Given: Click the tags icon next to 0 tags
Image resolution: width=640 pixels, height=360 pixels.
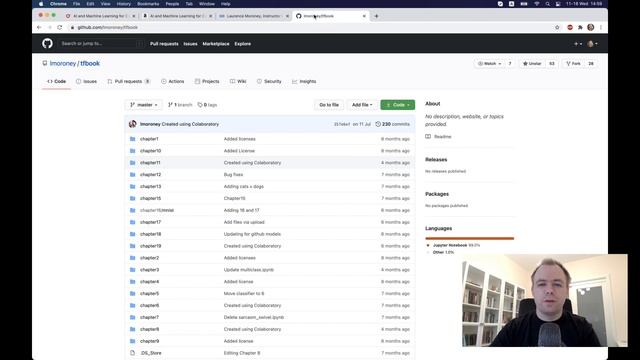Looking at the screenshot, I should [x=200, y=105].
